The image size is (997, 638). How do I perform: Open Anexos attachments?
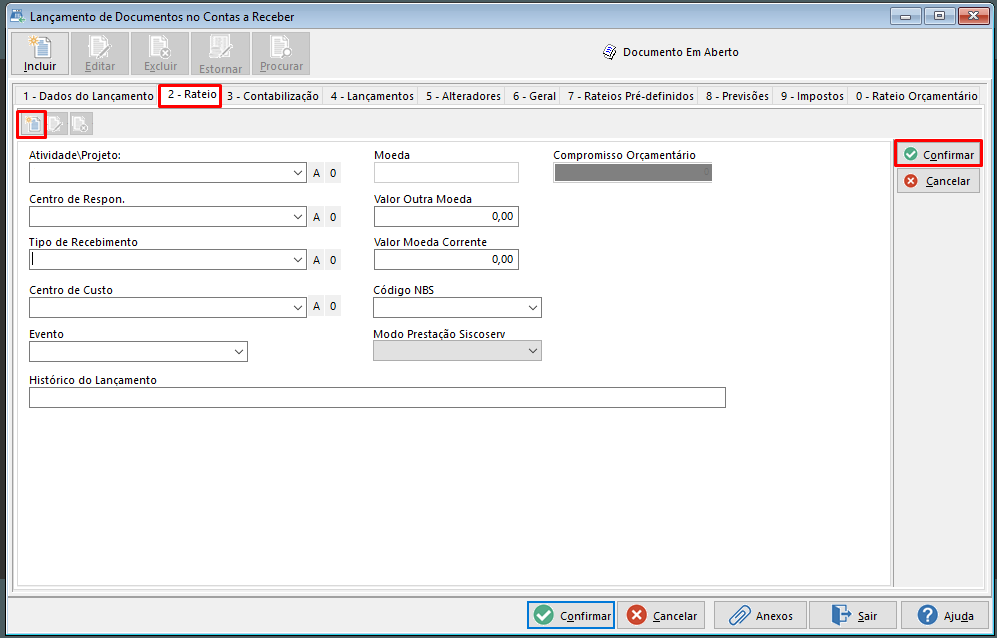pos(760,615)
